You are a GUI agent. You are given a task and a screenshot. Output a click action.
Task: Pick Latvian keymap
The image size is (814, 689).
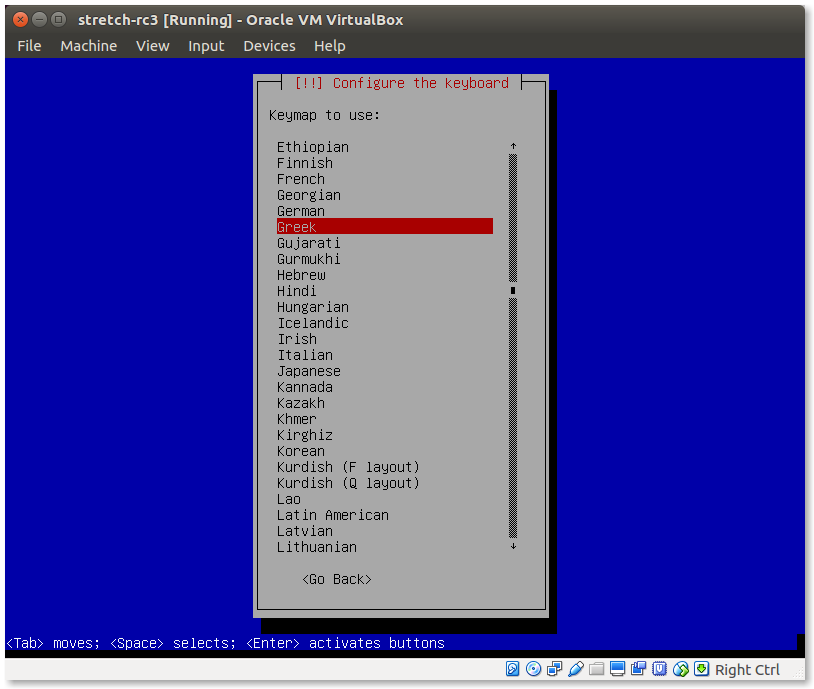[305, 531]
